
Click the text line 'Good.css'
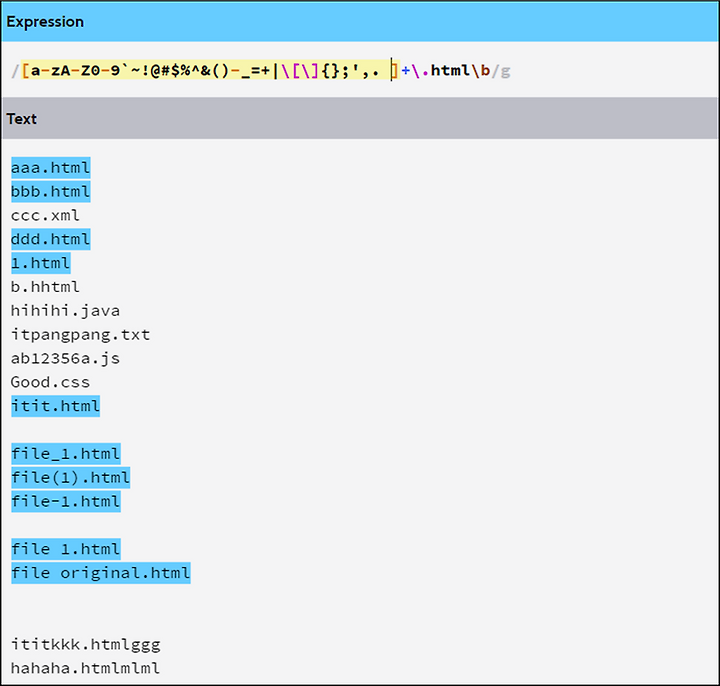(50, 382)
